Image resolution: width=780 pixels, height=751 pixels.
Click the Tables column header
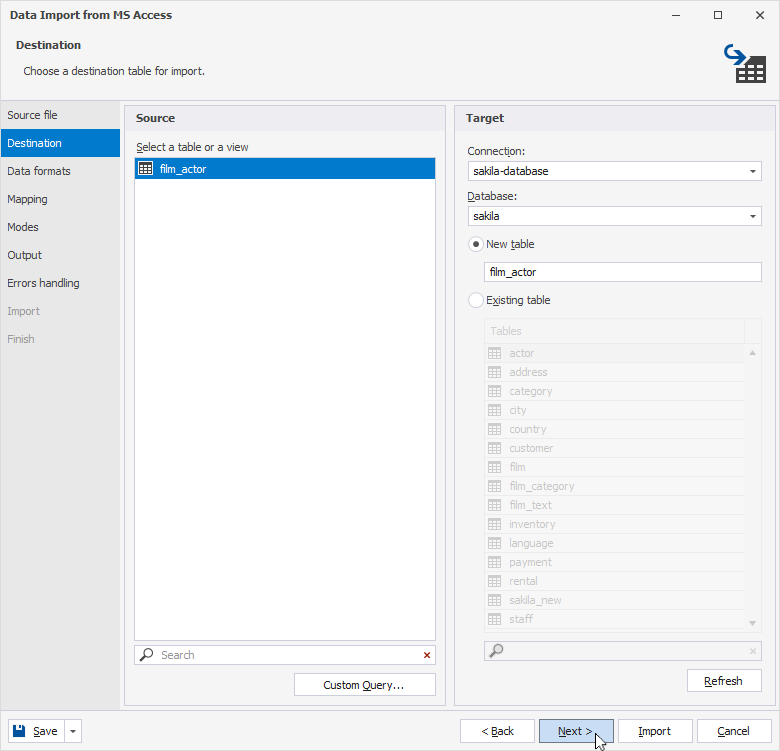click(614, 331)
